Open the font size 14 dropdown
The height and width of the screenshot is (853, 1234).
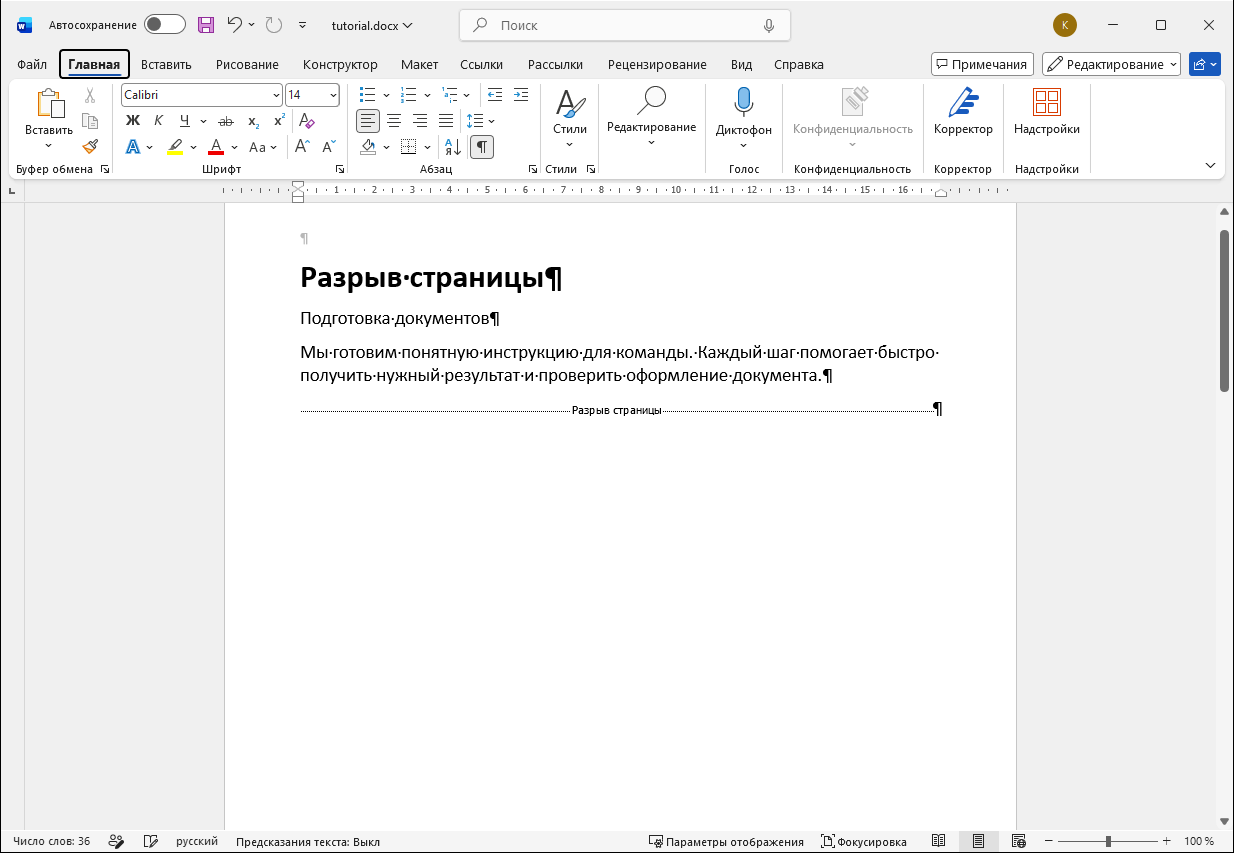[333, 95]
